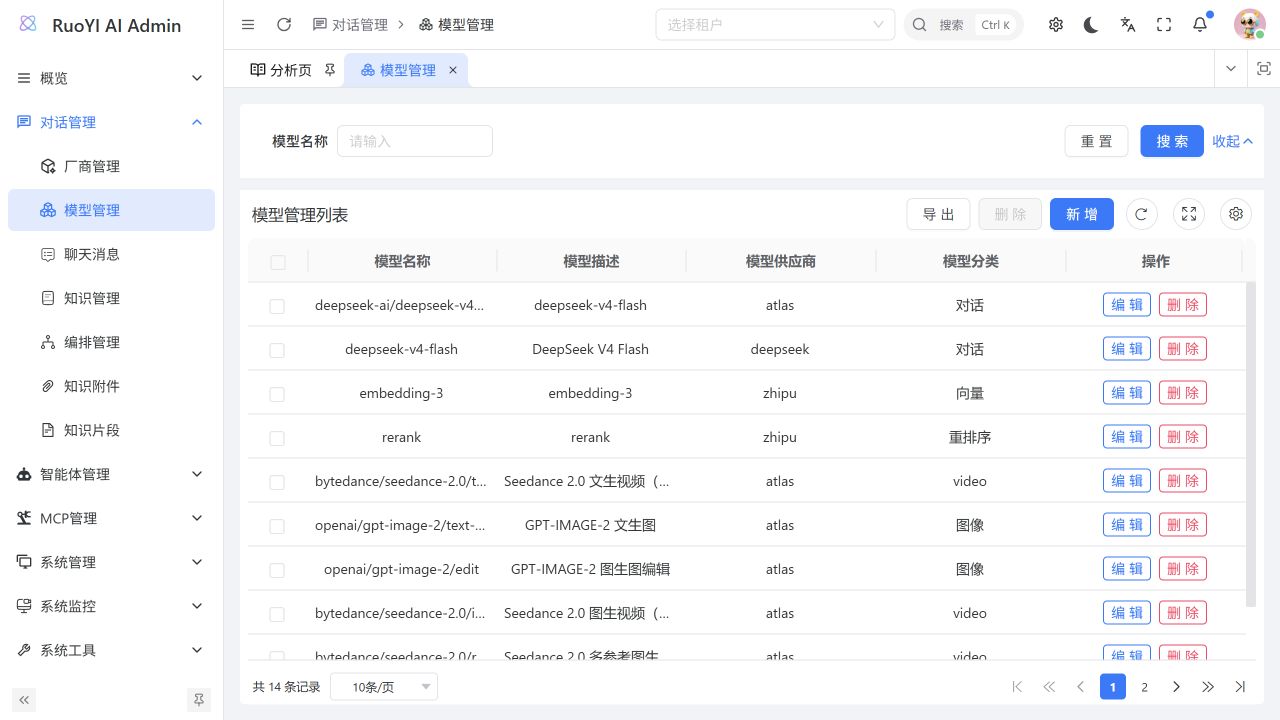Check the deepseek-ai/deepseek-v4 row checkbox

click(277, 306)
